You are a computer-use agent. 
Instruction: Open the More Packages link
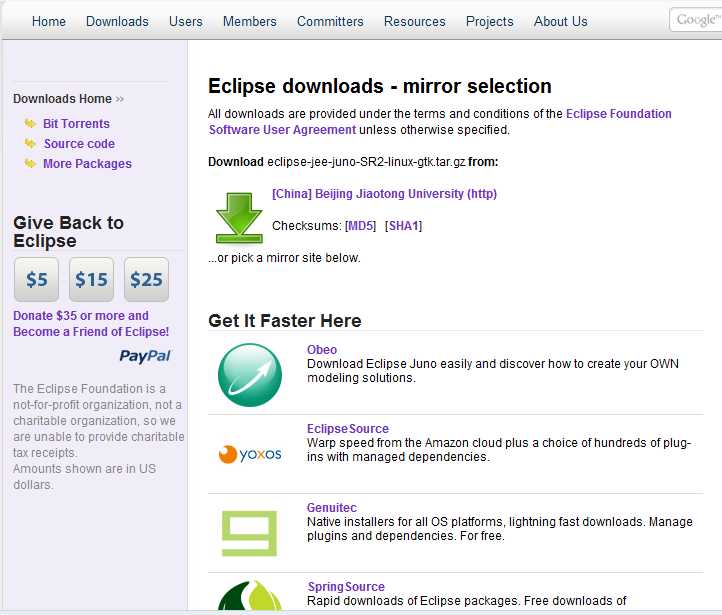[87, 163]
